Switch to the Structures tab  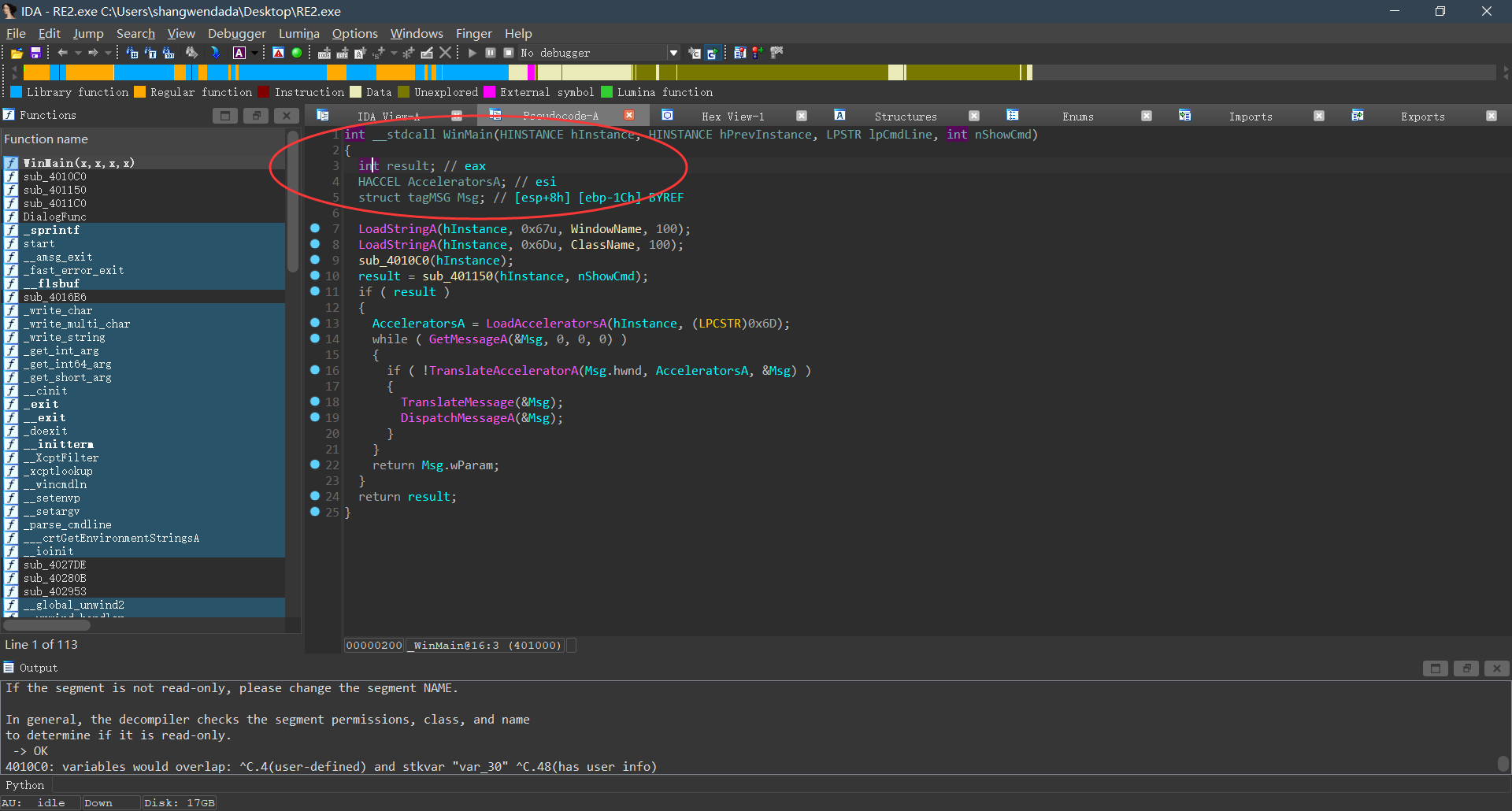[906, 117]
